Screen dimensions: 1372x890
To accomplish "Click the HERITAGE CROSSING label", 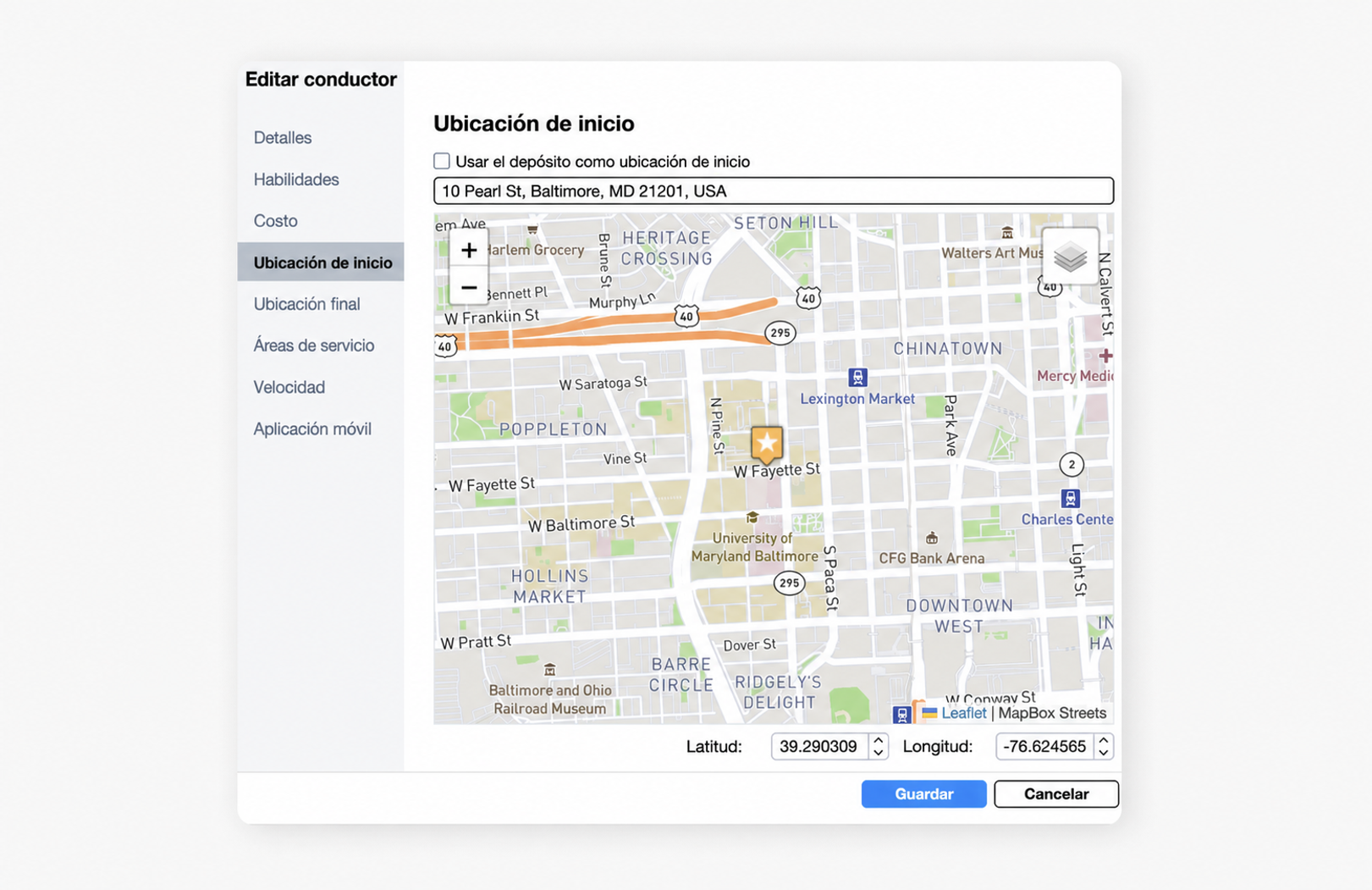I will coord(667,248).
